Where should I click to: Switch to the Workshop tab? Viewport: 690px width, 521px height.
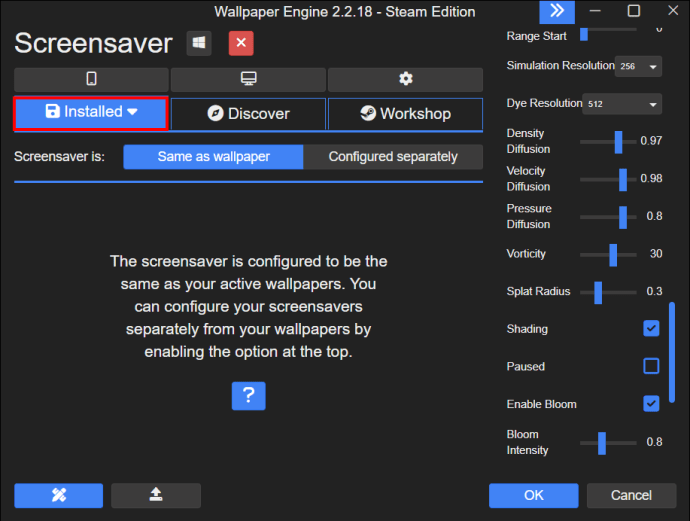405,114
